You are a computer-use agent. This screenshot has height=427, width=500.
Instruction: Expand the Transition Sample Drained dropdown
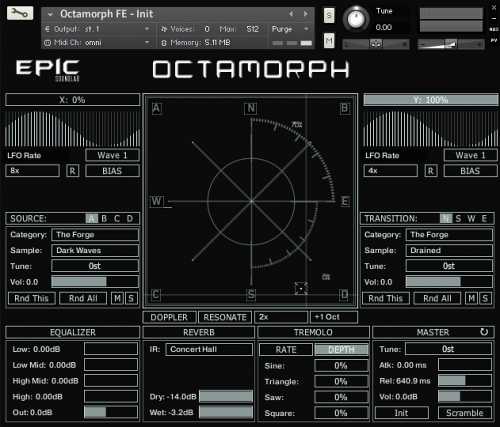click(449, 250)
